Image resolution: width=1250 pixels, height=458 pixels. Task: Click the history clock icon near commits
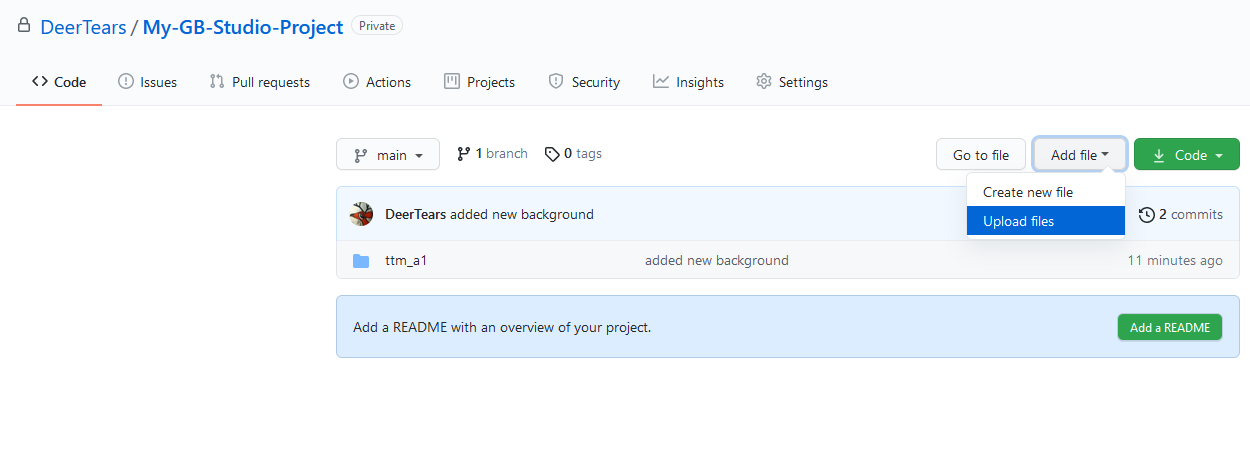click(1147, 214)
